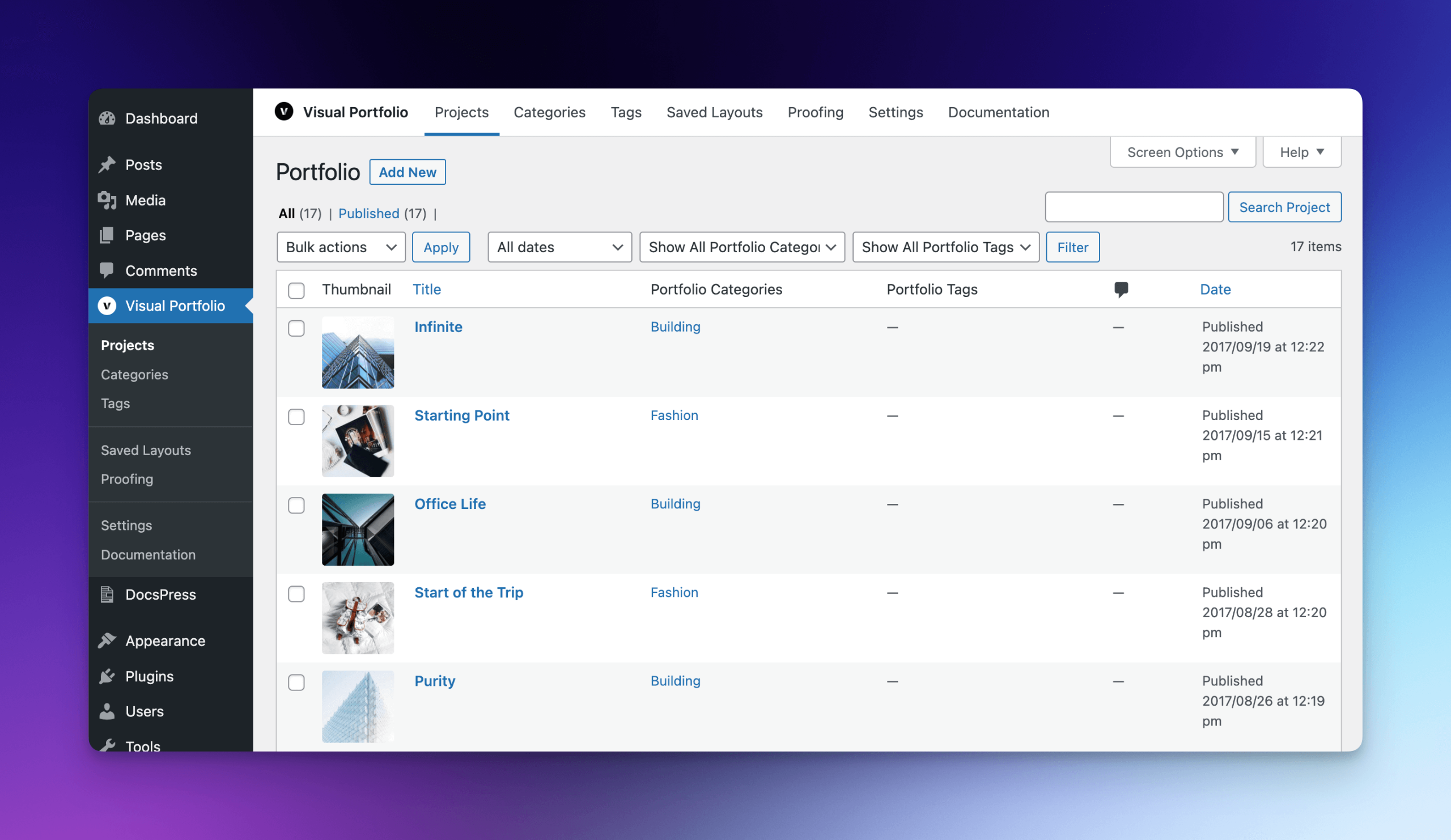The image size is (1451, 840).
Task: Check the select-all checkbox in table header
Action: tap(296, 291)
